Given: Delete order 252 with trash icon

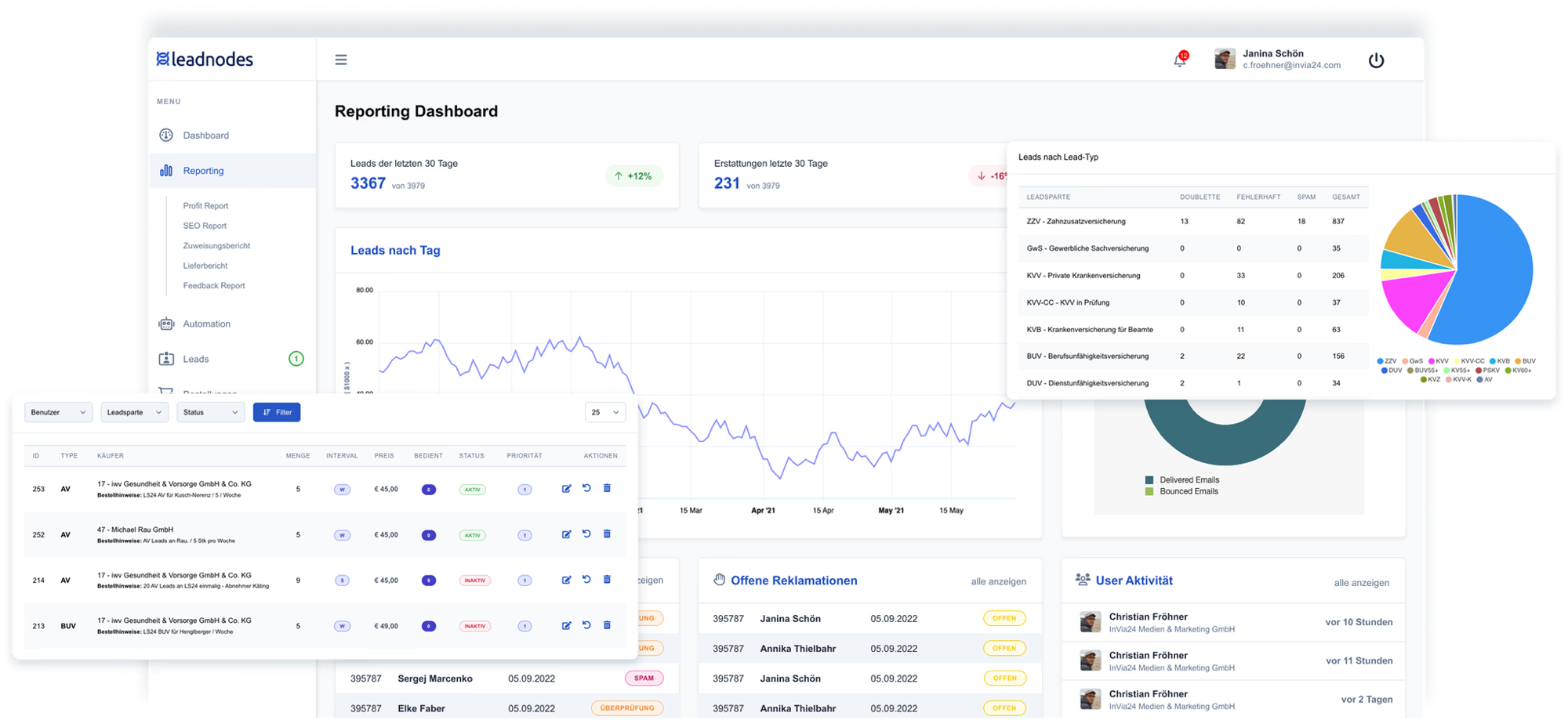Looking at the screenshot, I should coord(607,534).
